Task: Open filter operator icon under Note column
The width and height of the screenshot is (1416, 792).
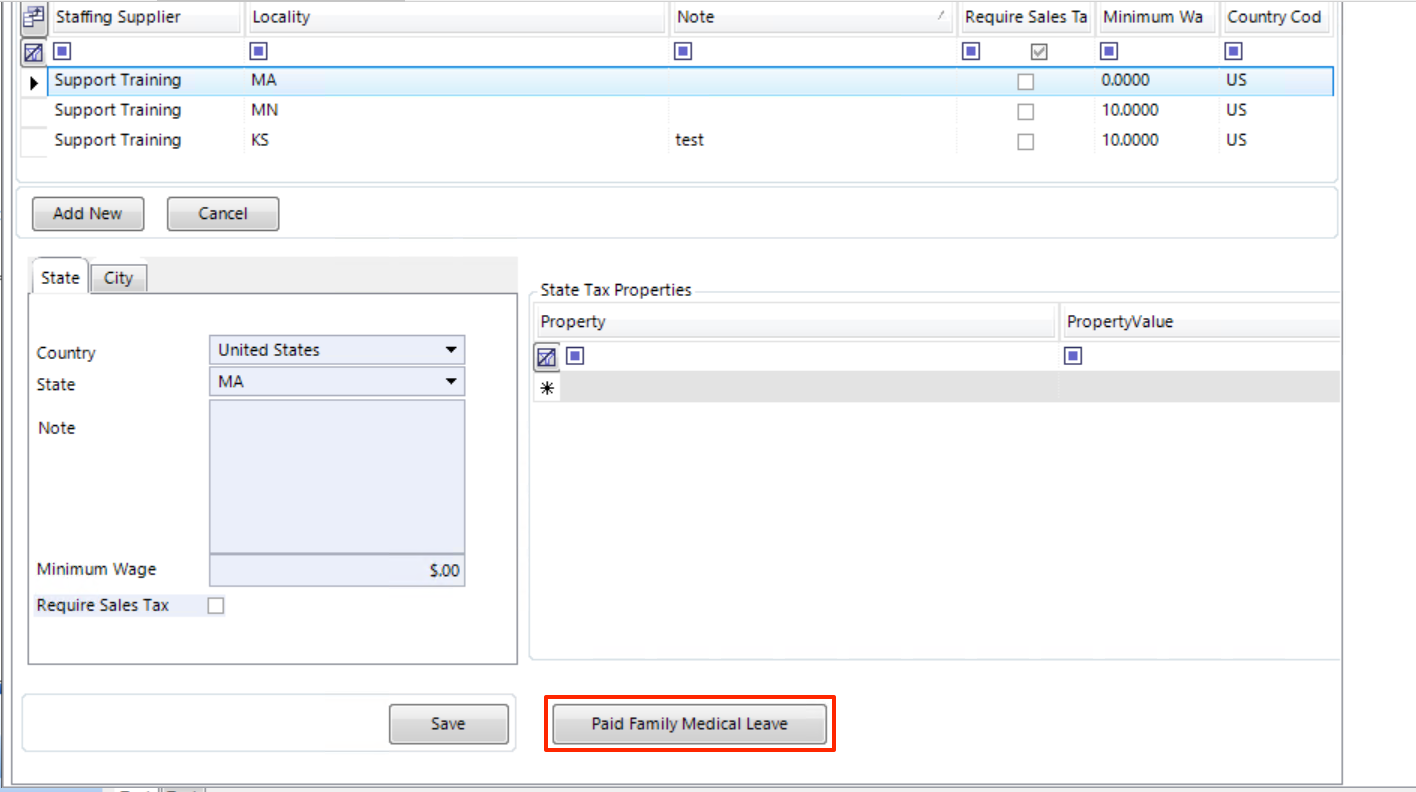Action: pyautogui.click(x=683, y=51)
